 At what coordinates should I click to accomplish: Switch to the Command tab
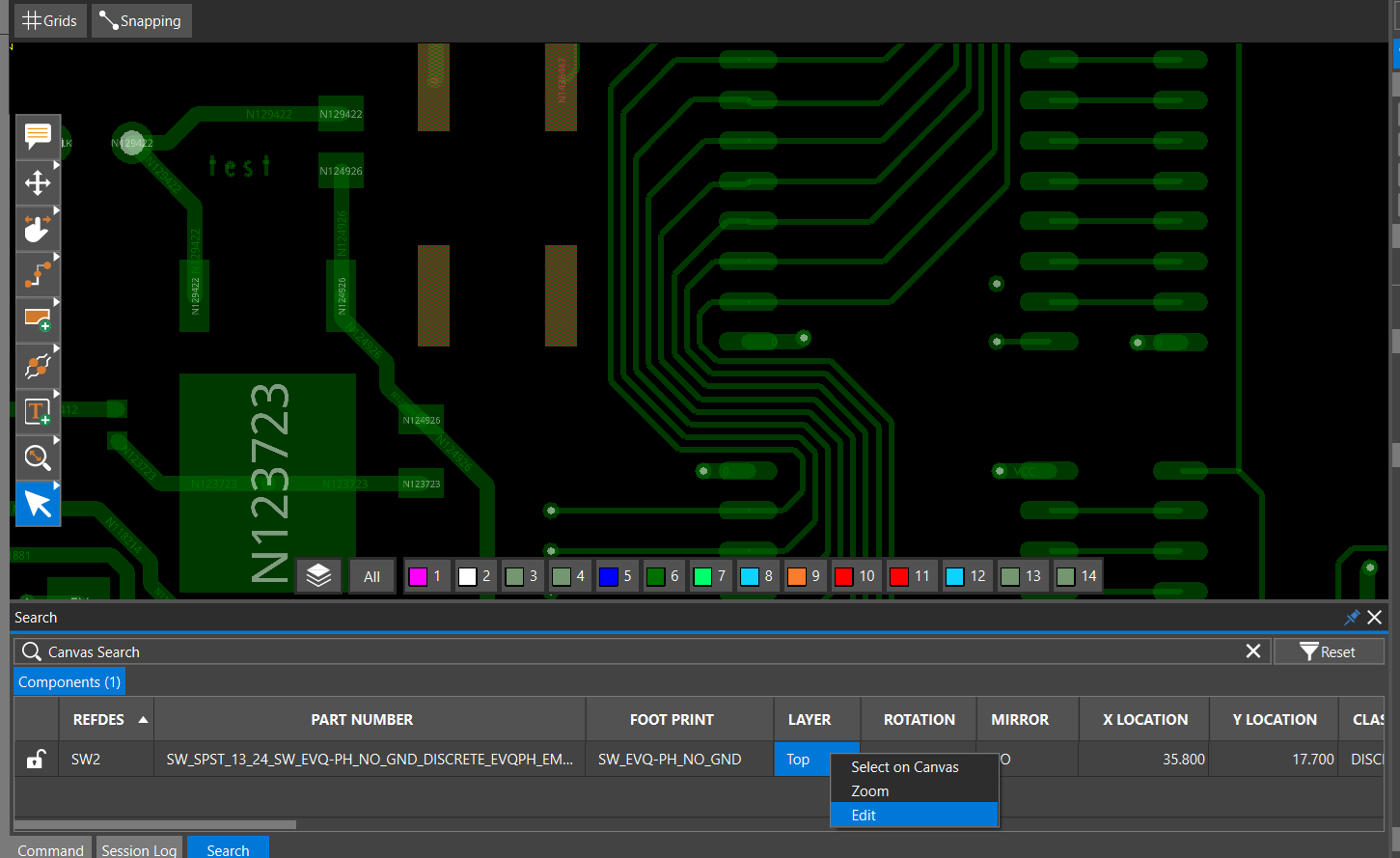coord(51,849)
